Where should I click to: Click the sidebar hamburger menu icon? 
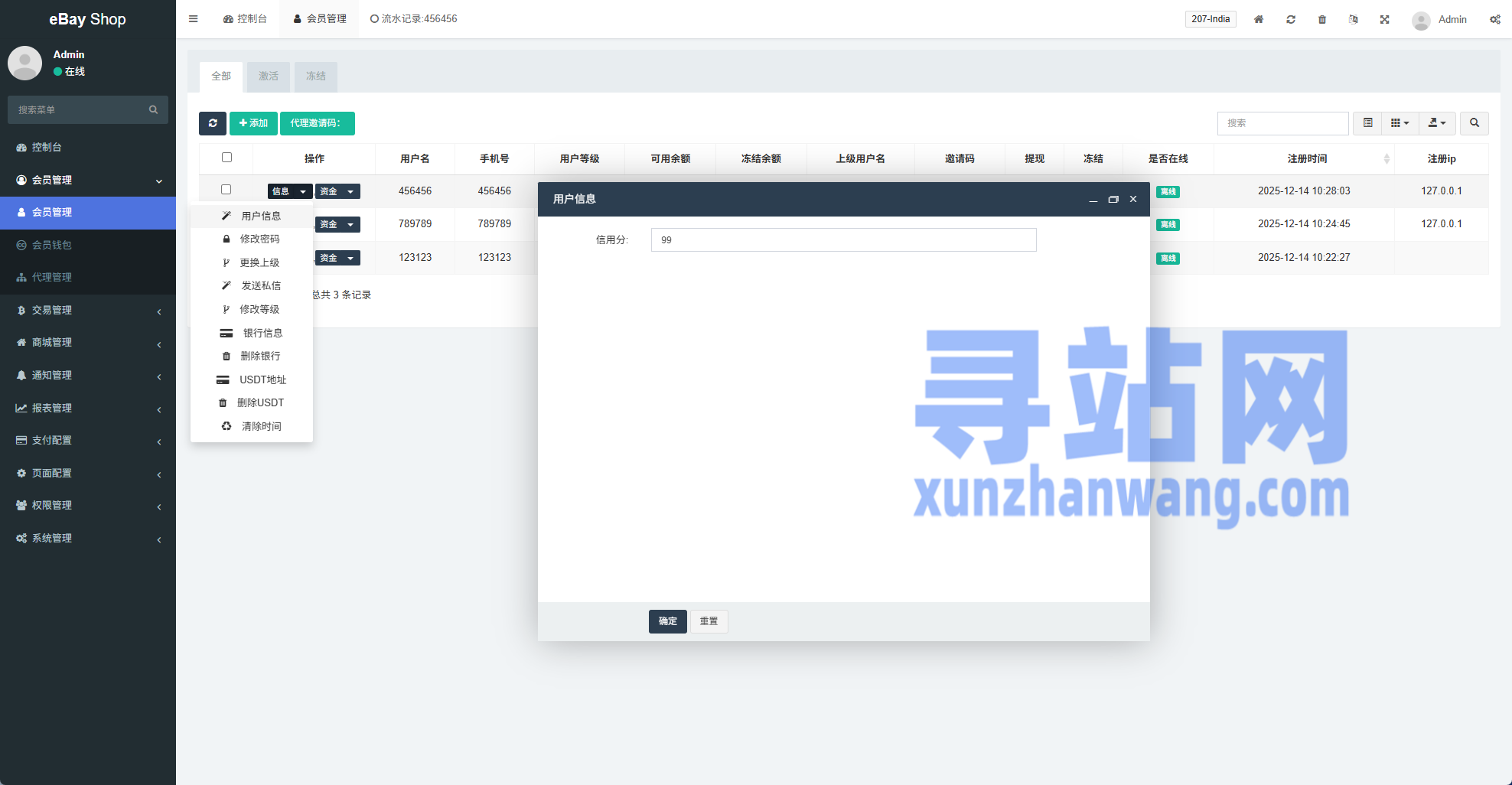click(x=194, y=19)
